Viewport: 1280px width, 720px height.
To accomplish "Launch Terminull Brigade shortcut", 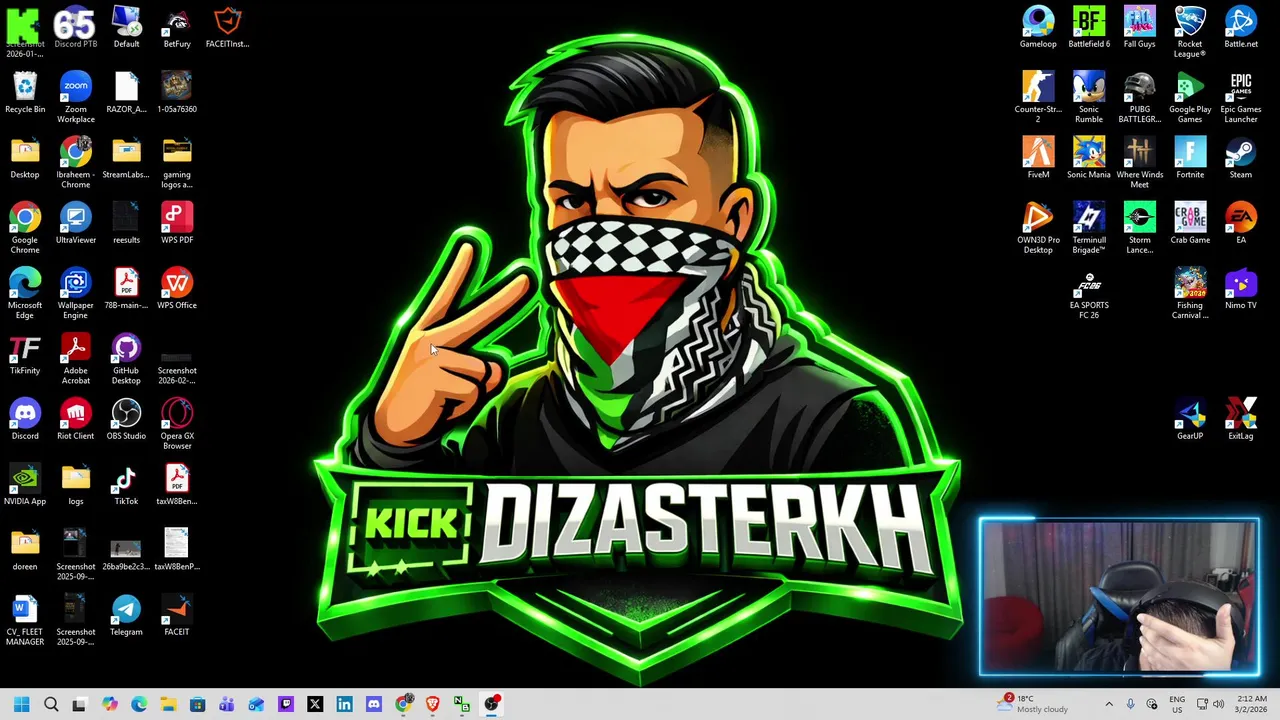I will click(x=1089, y=227).
